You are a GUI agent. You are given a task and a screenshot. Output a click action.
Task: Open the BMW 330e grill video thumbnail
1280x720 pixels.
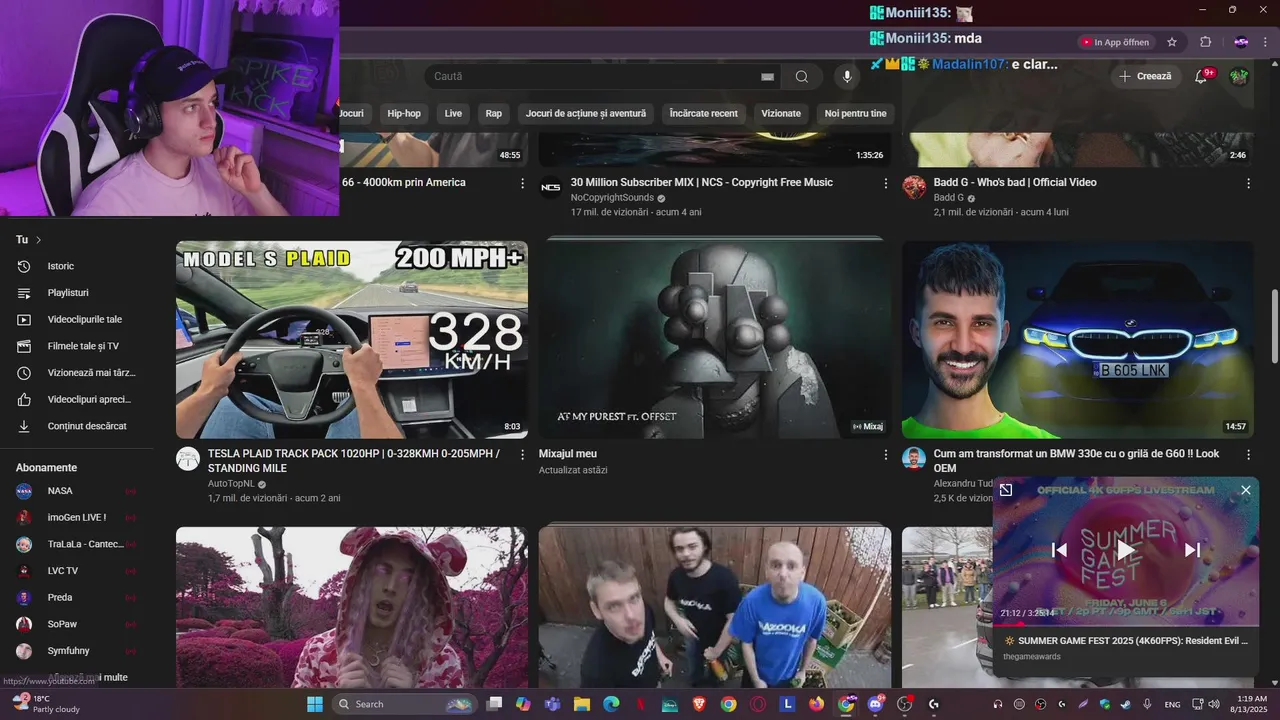(x=1078, y=339)
